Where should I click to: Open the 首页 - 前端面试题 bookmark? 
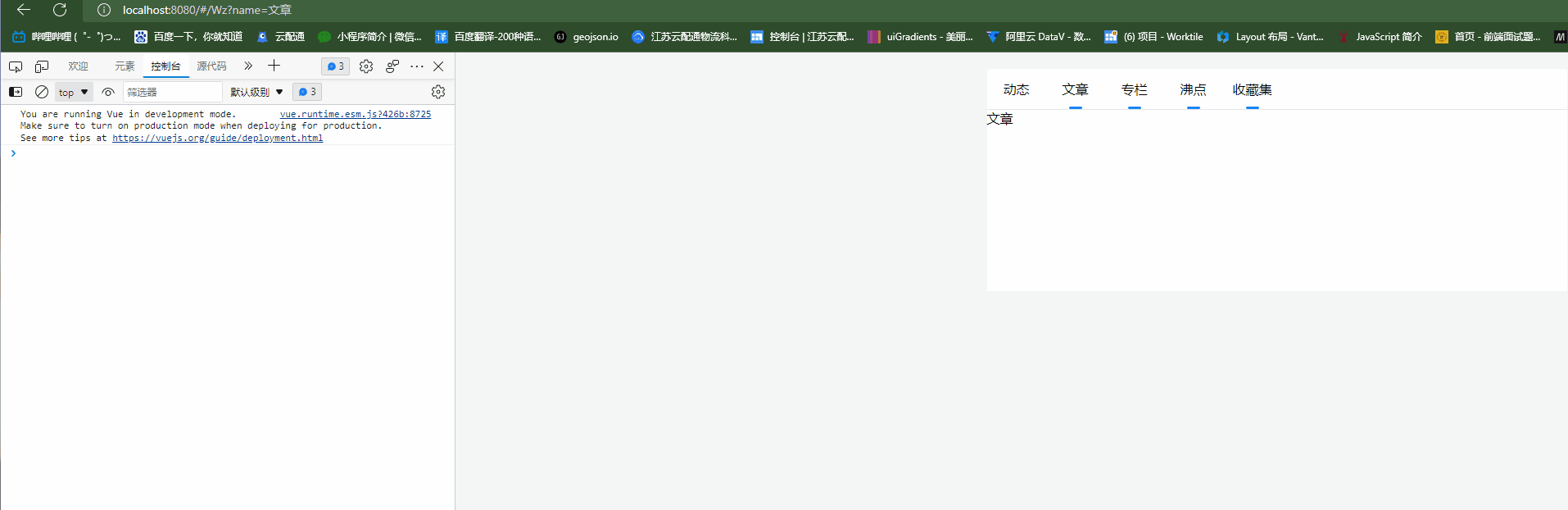tap(1488, 37)
